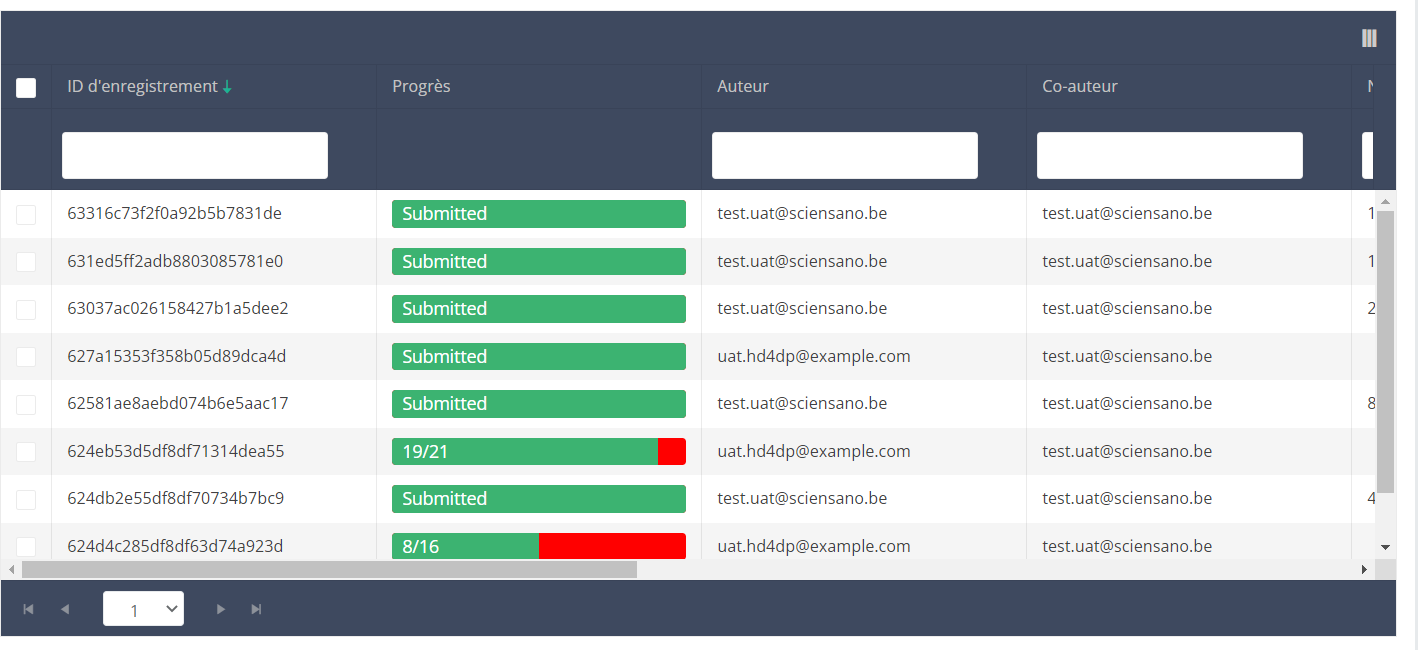
Task: Click the Submitted badge for record 63037ac026158427b1a5dee2
Action: pyautogui.click(x=538, y=309)
